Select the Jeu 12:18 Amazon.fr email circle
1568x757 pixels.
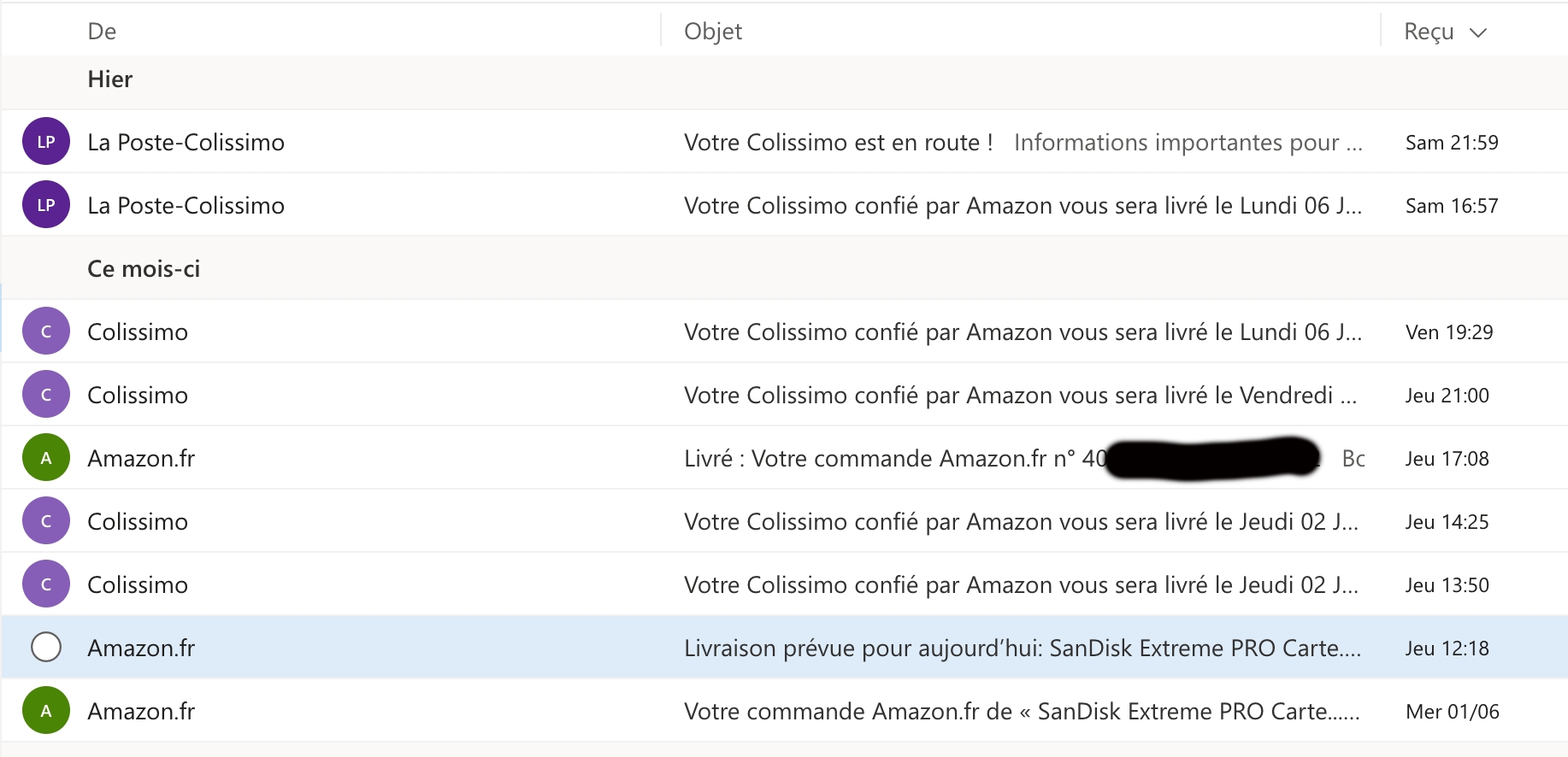pyautogui.click(x=46, y=648)
